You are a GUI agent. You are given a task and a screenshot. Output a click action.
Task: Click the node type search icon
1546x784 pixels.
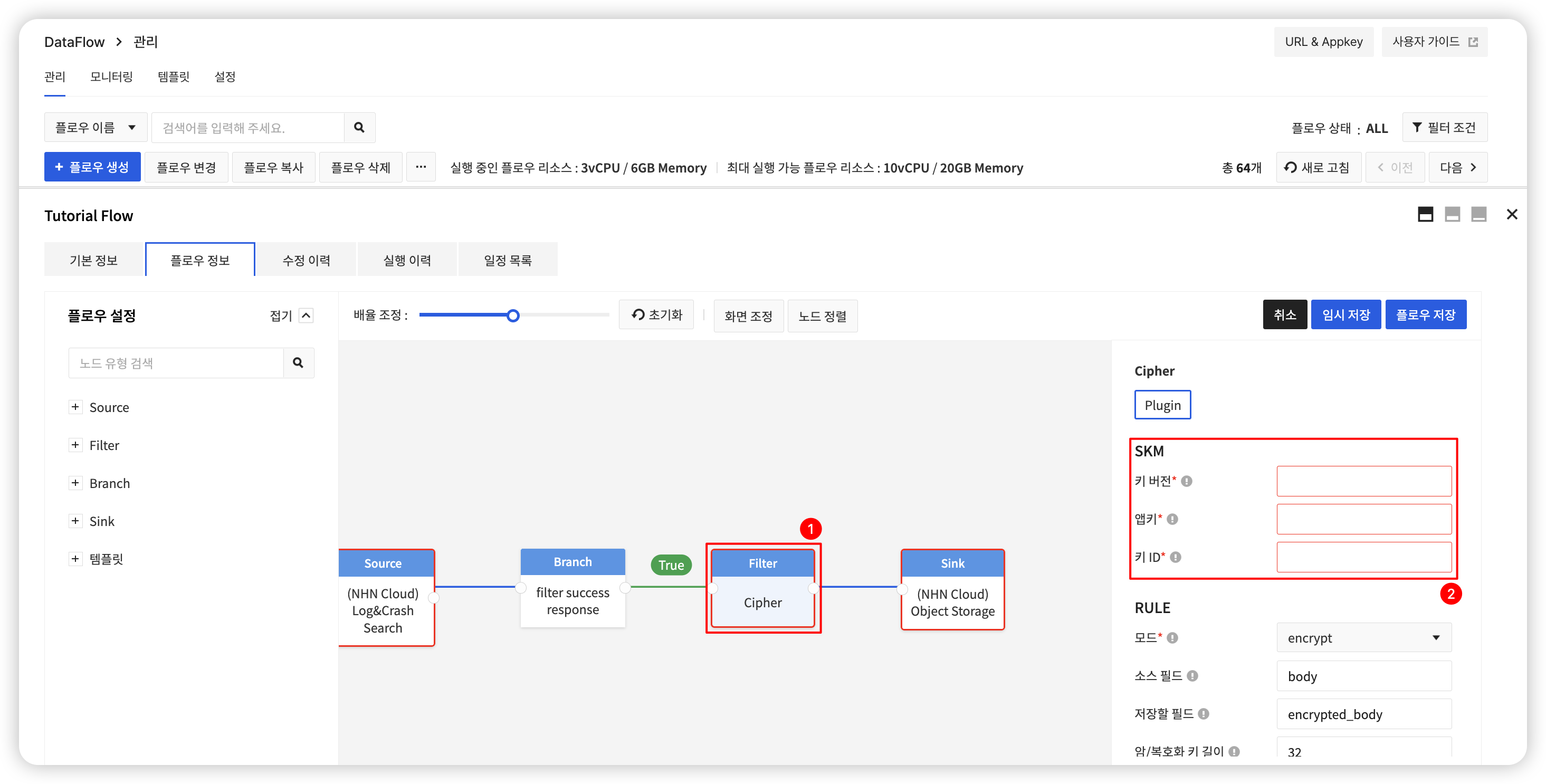298,362
